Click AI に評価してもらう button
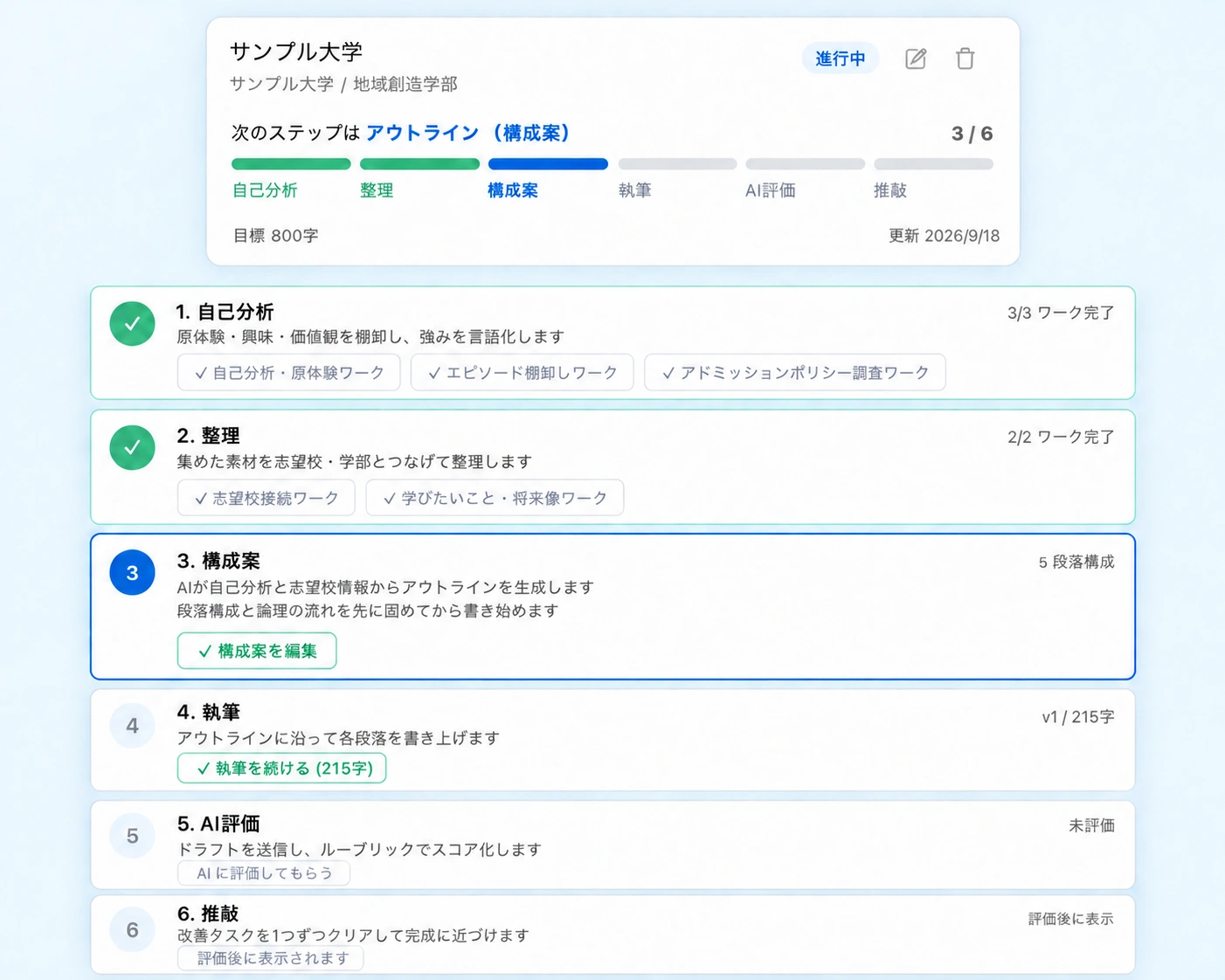Image resolution: width=1225 pixels, height=980 pixels. click(x=264, y=873)
